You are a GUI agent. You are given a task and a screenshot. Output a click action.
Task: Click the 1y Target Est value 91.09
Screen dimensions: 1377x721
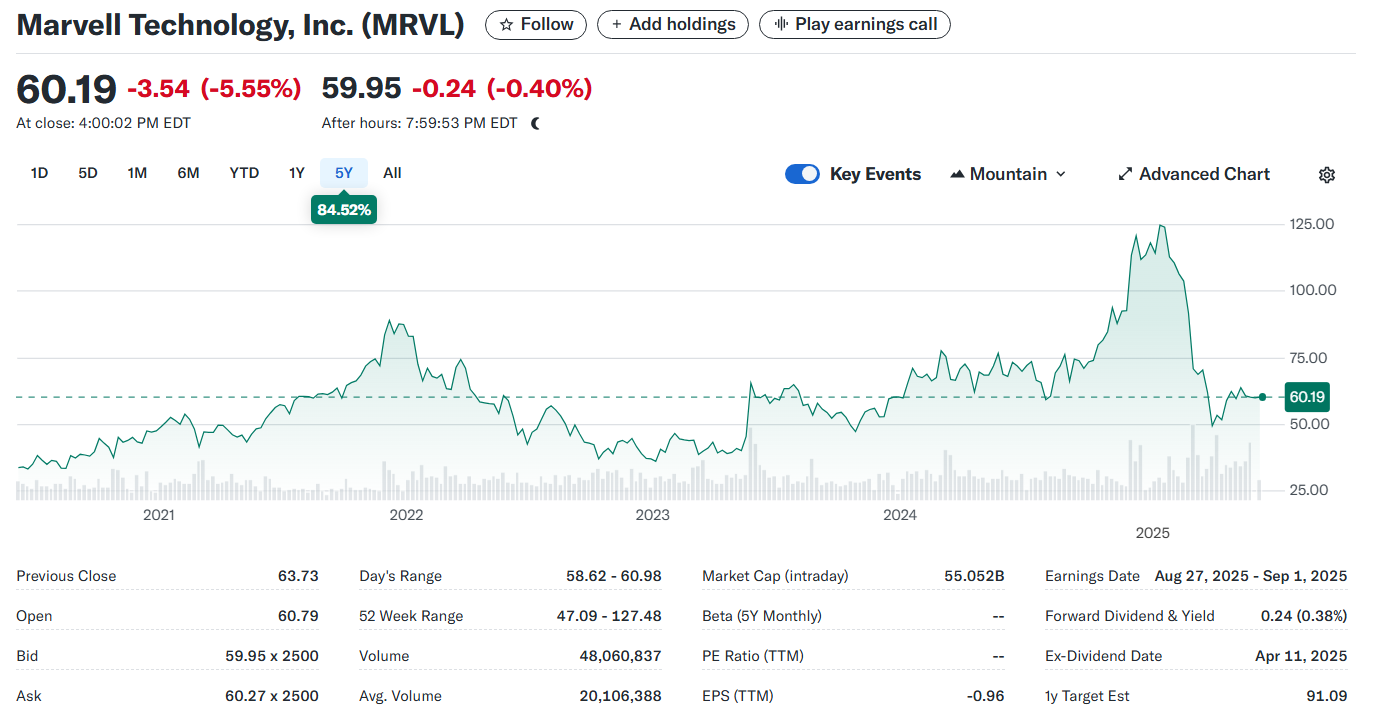[1328, 696]
